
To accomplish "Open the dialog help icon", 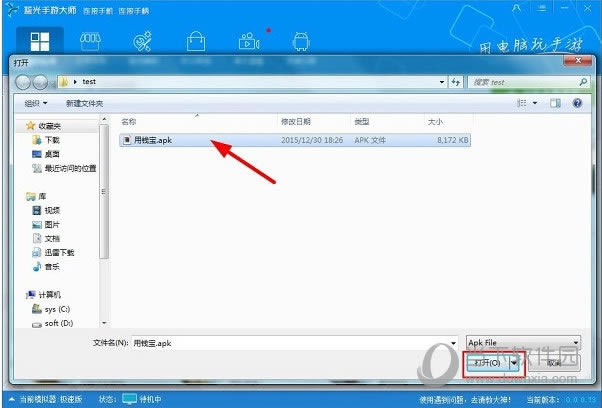I will coord(577,103).
